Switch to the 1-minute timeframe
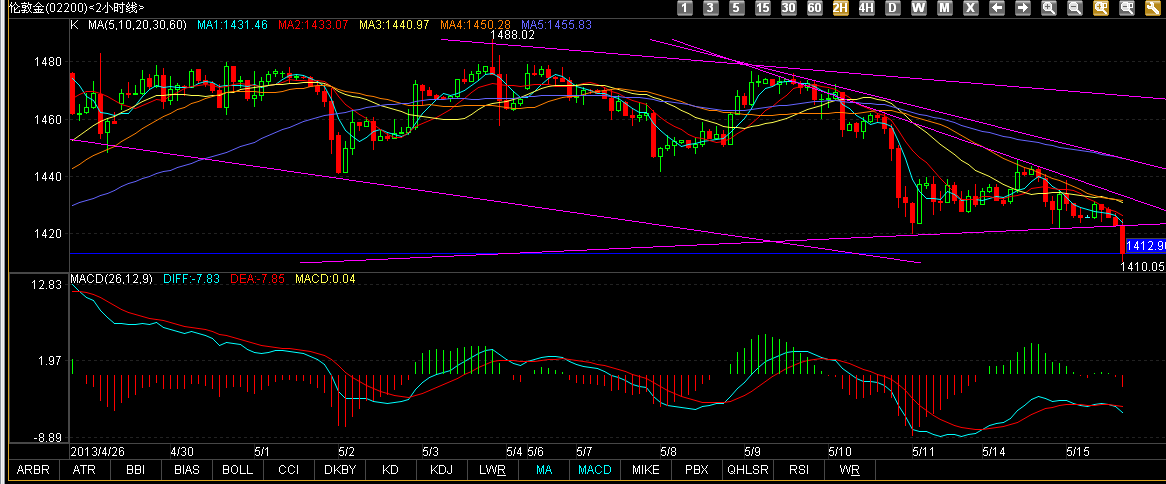The height and width of the screenshot is (484, 1166). (x=685, y=8)
